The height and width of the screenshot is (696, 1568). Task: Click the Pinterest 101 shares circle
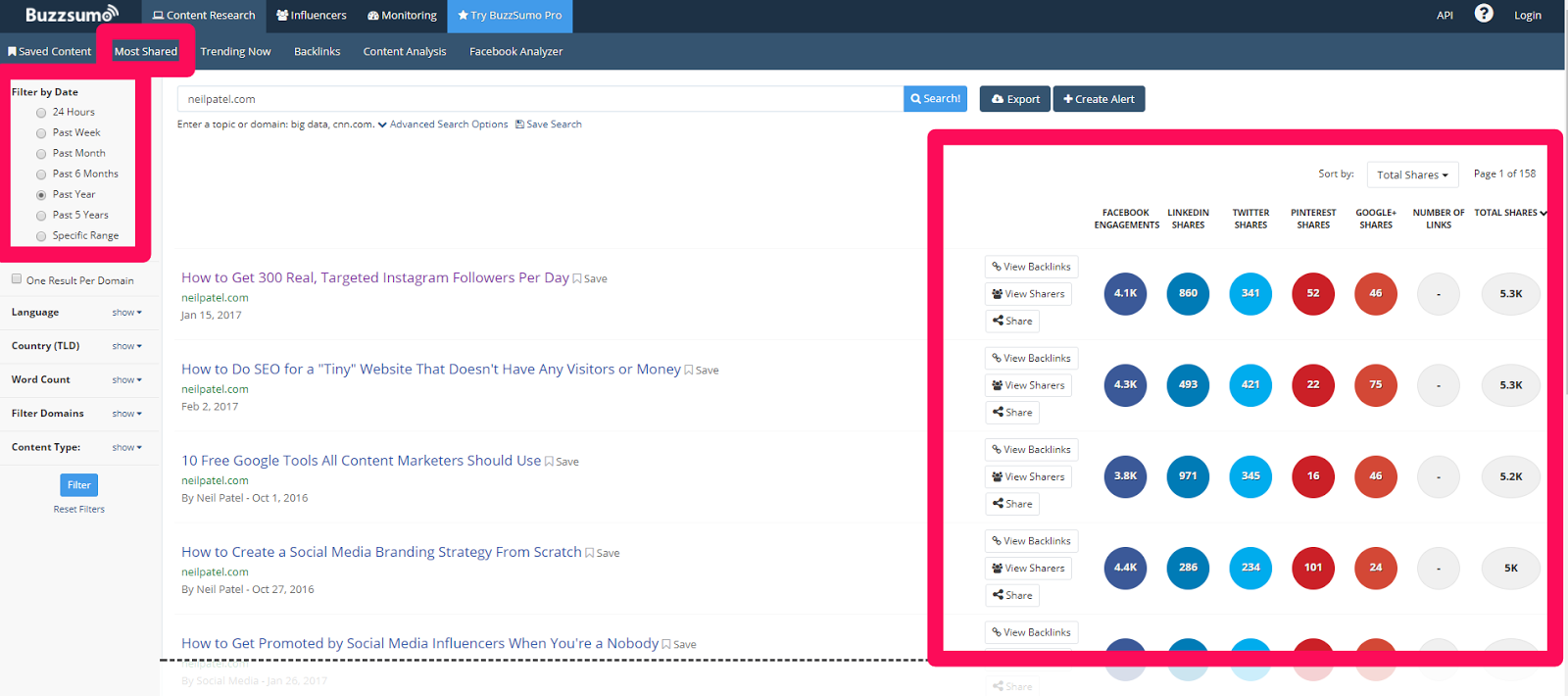(x=1313, y=568)
